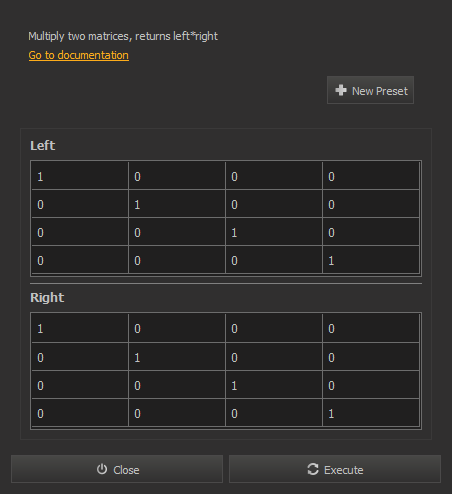Select Left matrix last row first cell
Screen dimensions: 452x494
(x=80, y=260)
